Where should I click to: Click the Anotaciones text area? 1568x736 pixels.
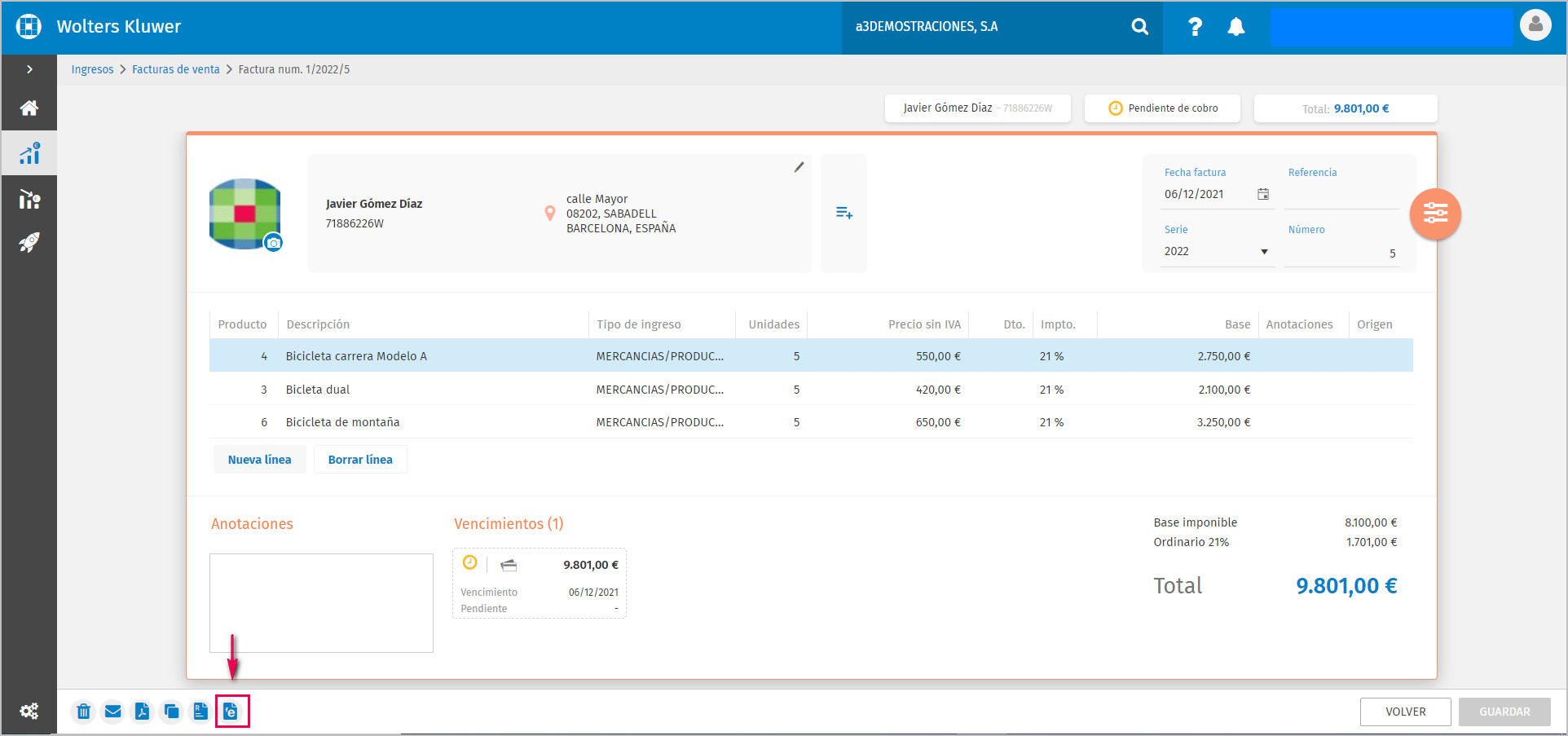(321, 603)
